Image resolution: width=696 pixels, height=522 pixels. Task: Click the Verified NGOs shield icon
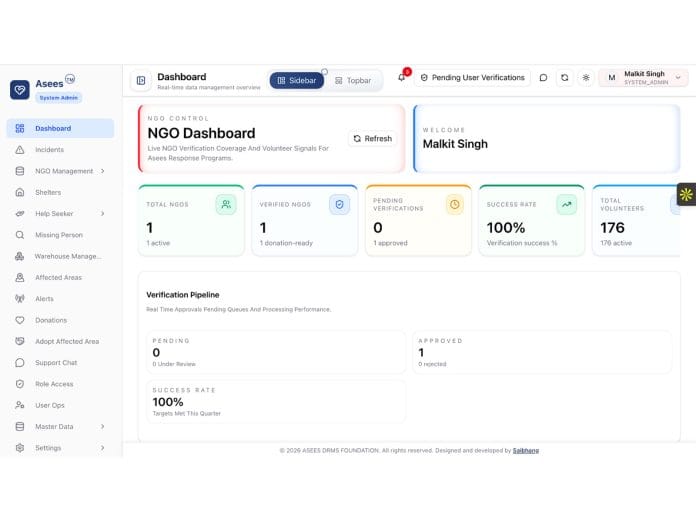[x=340, y=204]
